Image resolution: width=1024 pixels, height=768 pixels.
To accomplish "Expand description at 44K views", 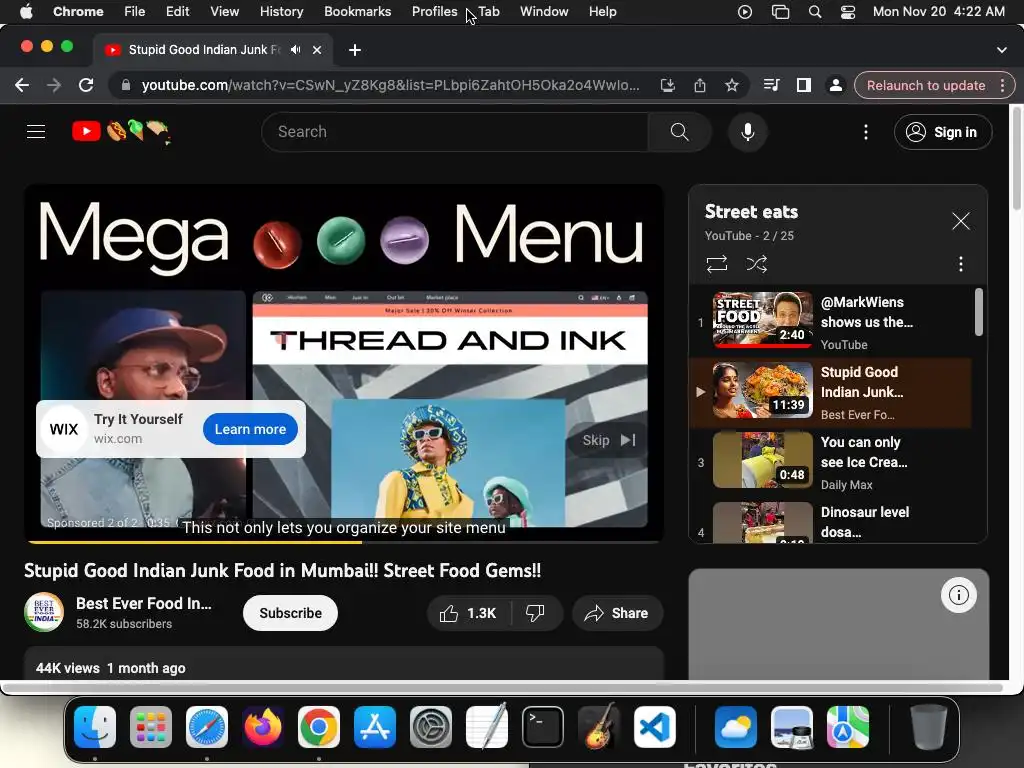I will 344,666.
